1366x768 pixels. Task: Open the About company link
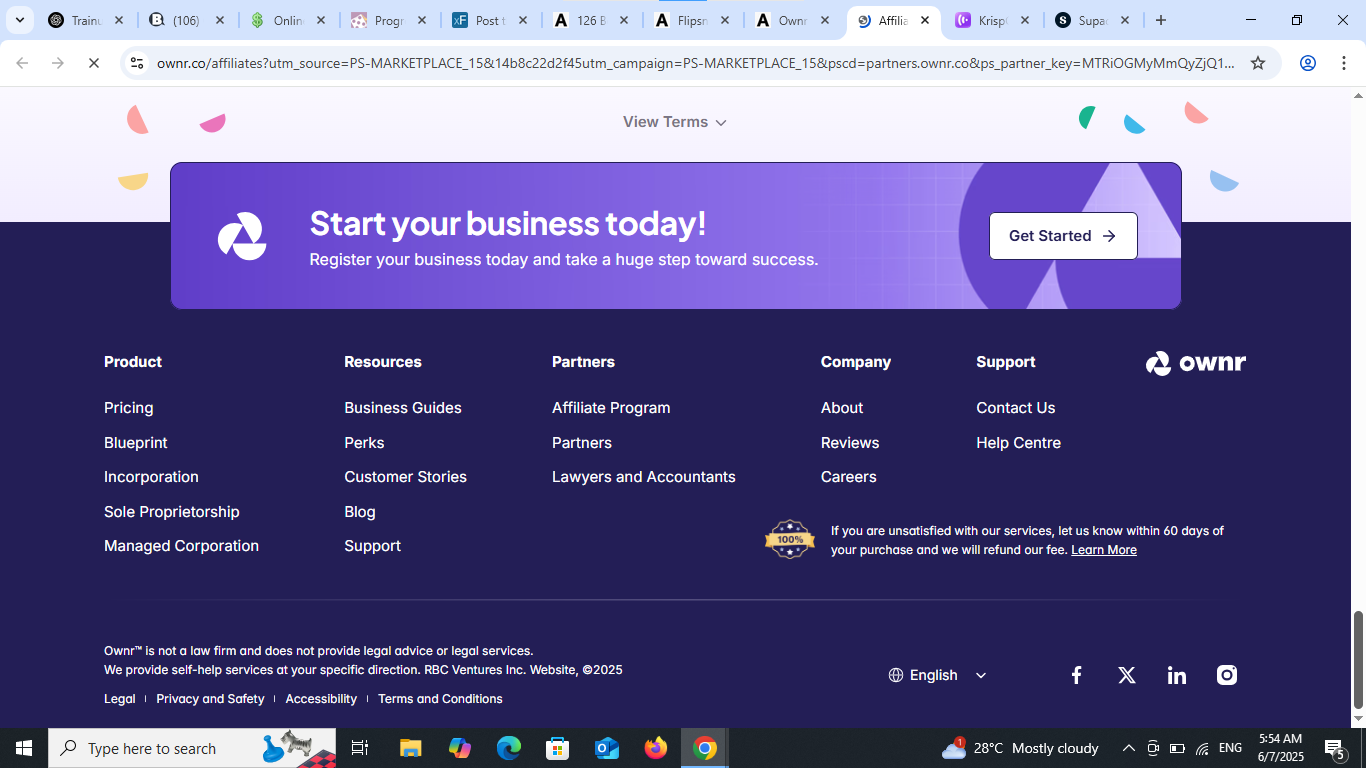842,408
